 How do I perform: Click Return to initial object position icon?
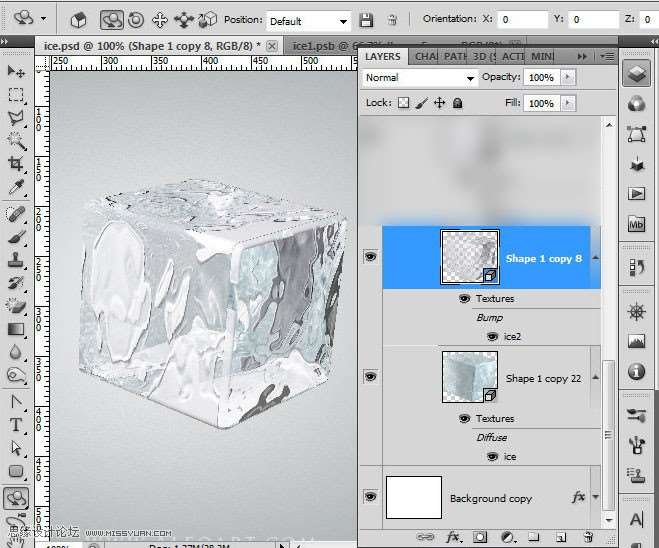pyautogui.click(x=79, y=20)
